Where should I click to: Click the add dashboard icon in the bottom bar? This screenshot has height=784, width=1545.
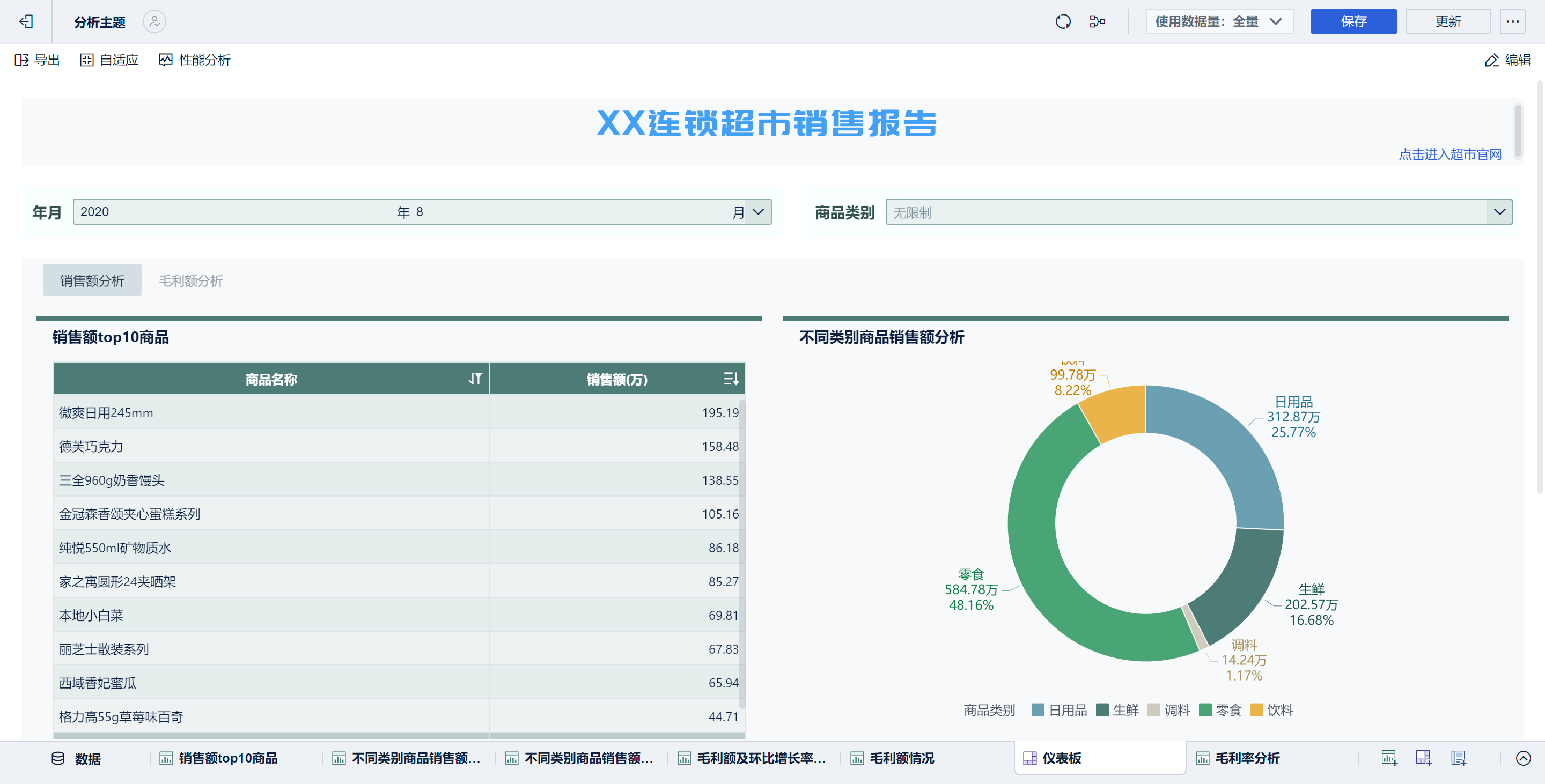[x=1424, y=758]
